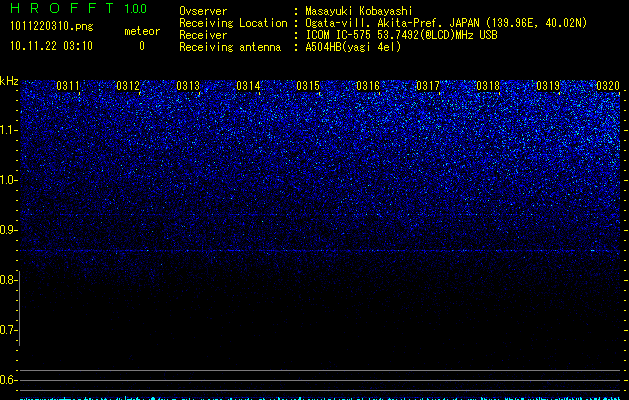Click the 0317 time marker
The height and width of the screenshot is (400, 629).
[428, 86]
